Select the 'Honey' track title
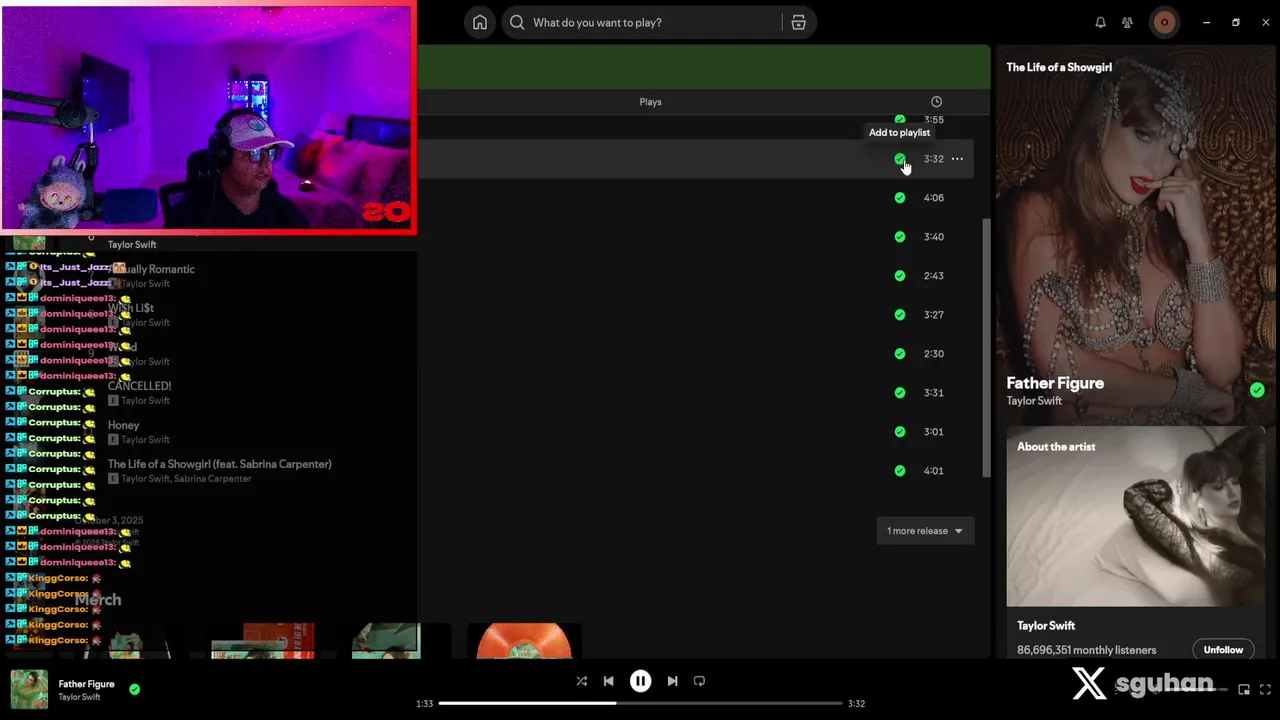The height and width of the screenshot is (720, 1280). click(x=123, y=425)
